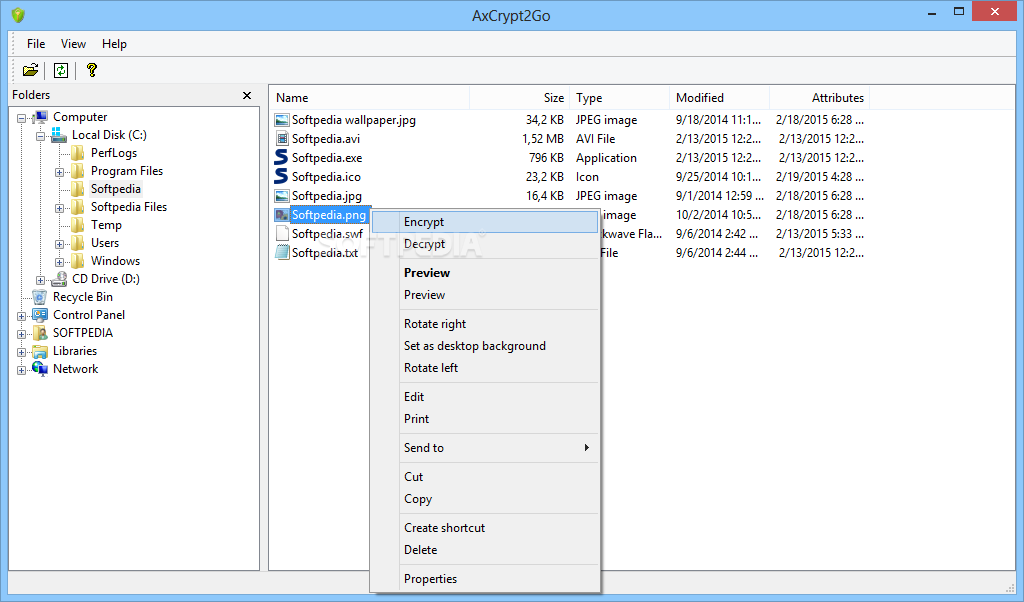Image resolution: width=1024 pixels, height=602 pixels.
Task: Choose Decrypt from the context menu
Action: (x=485, y=244)
